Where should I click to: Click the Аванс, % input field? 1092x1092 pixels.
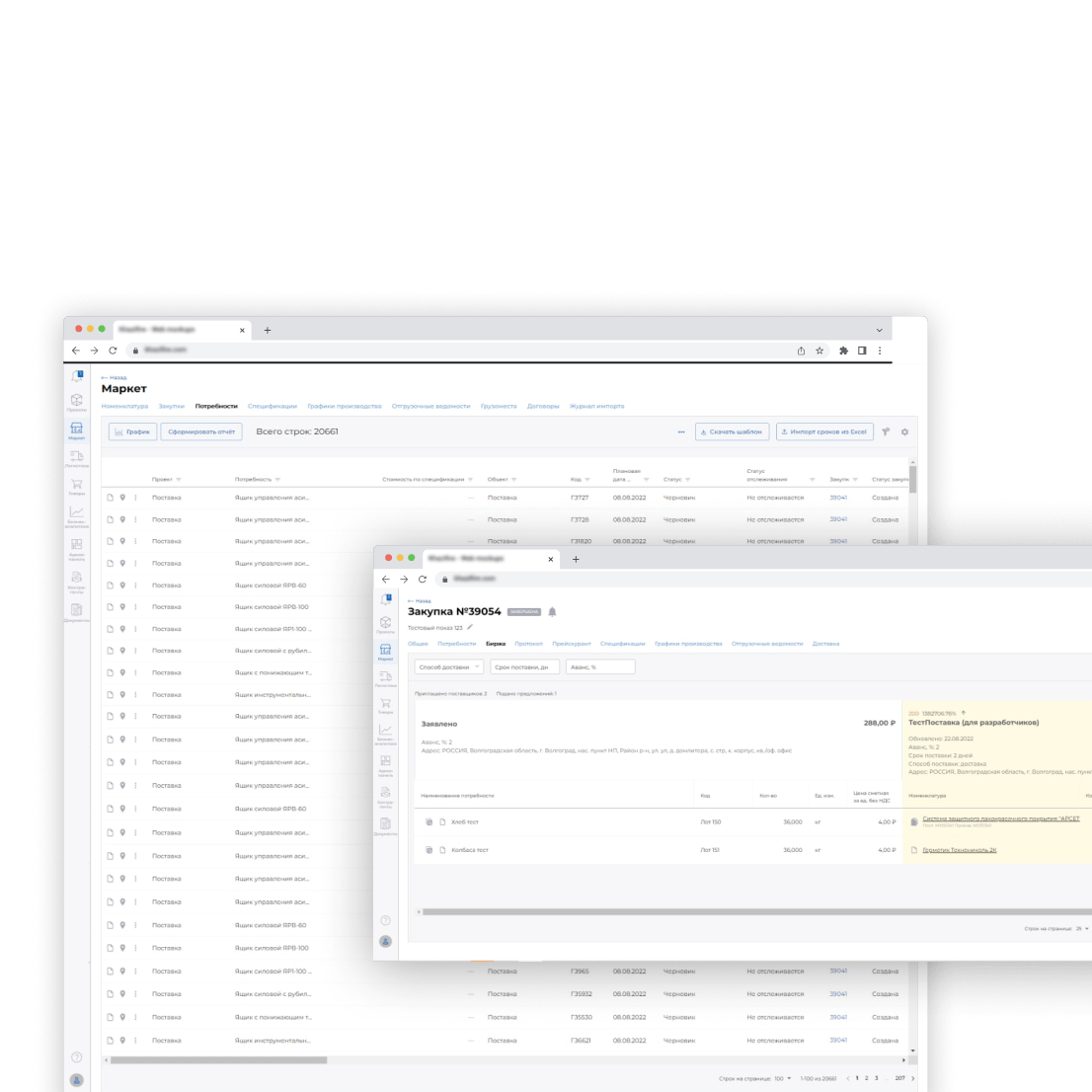(600, 666)
